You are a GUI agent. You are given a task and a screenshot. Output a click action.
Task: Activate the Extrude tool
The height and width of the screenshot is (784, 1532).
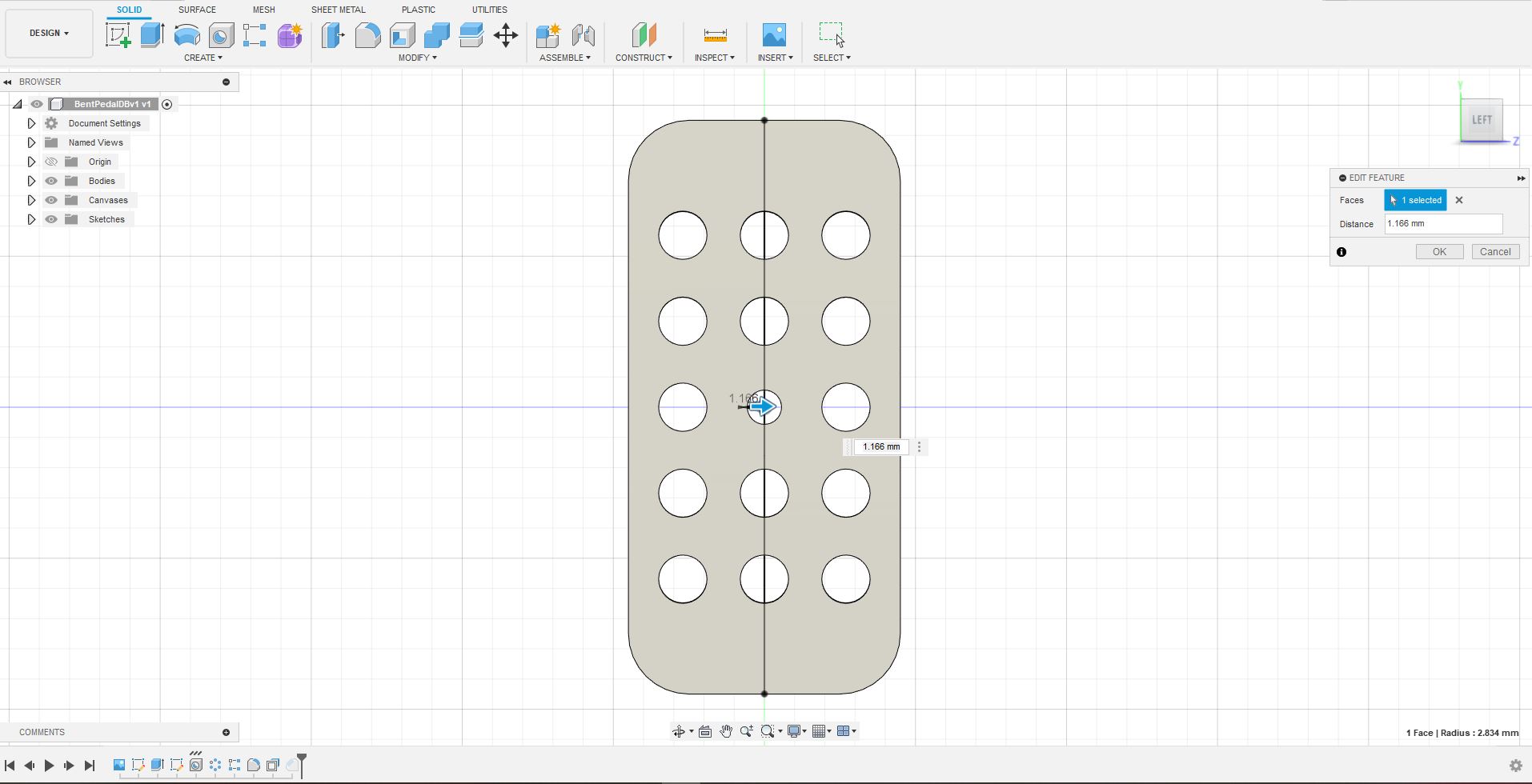coord(152,35)
